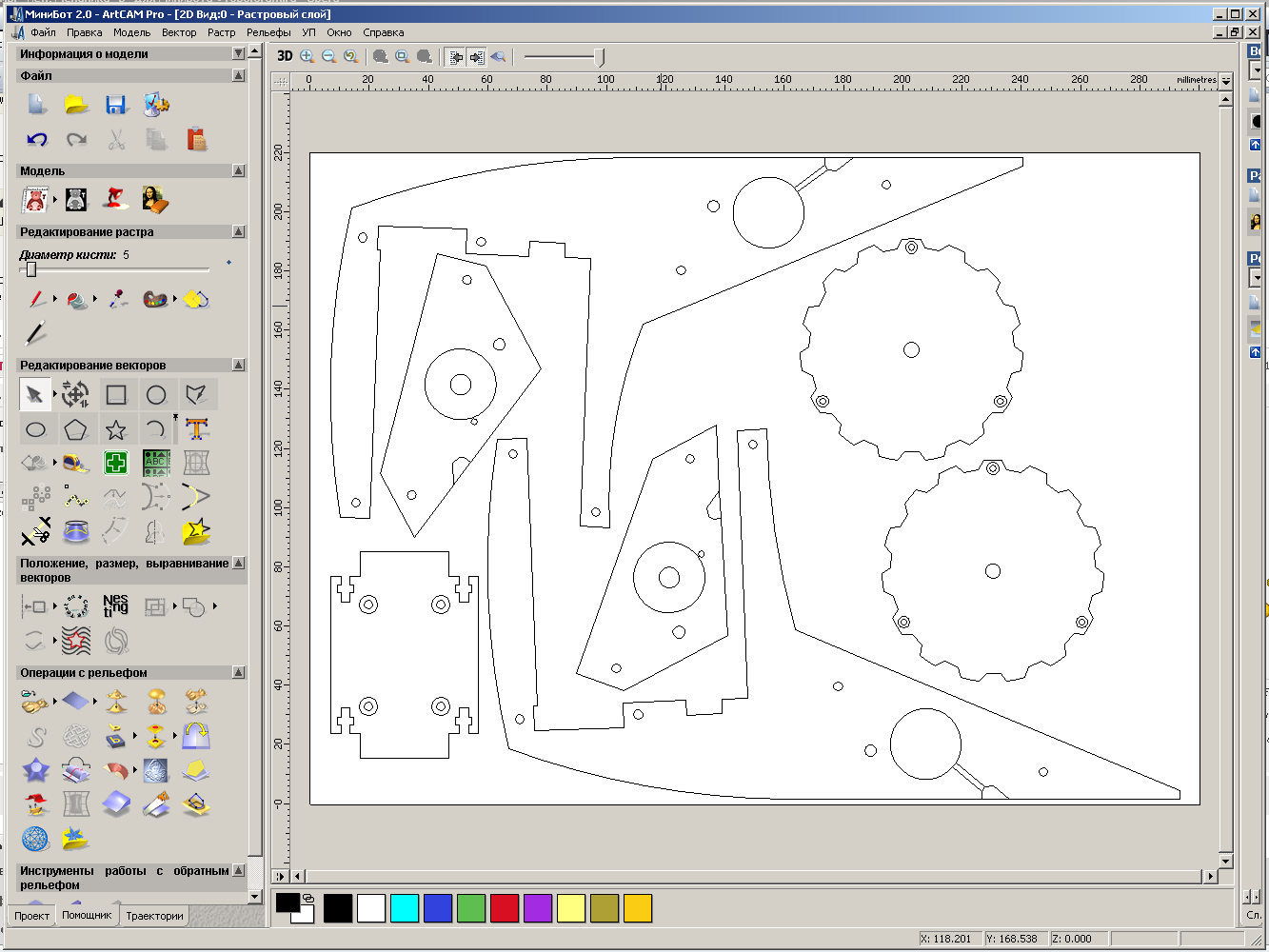Collapse the 'Операции с рельефом' section

pos(238,673)
